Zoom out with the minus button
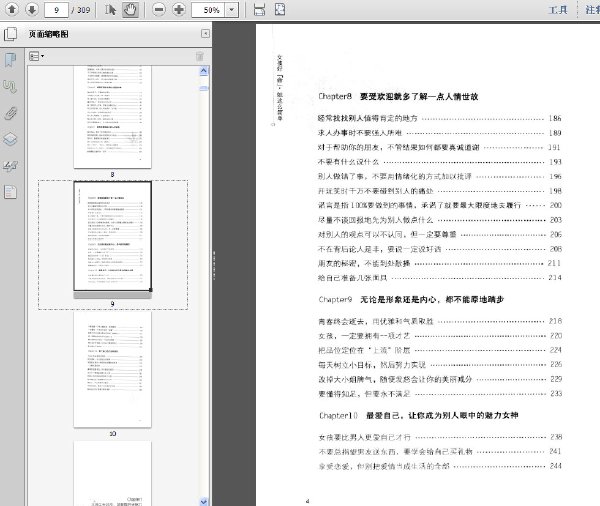The width and height of the screenshot is (600, 506). (159, 10)
